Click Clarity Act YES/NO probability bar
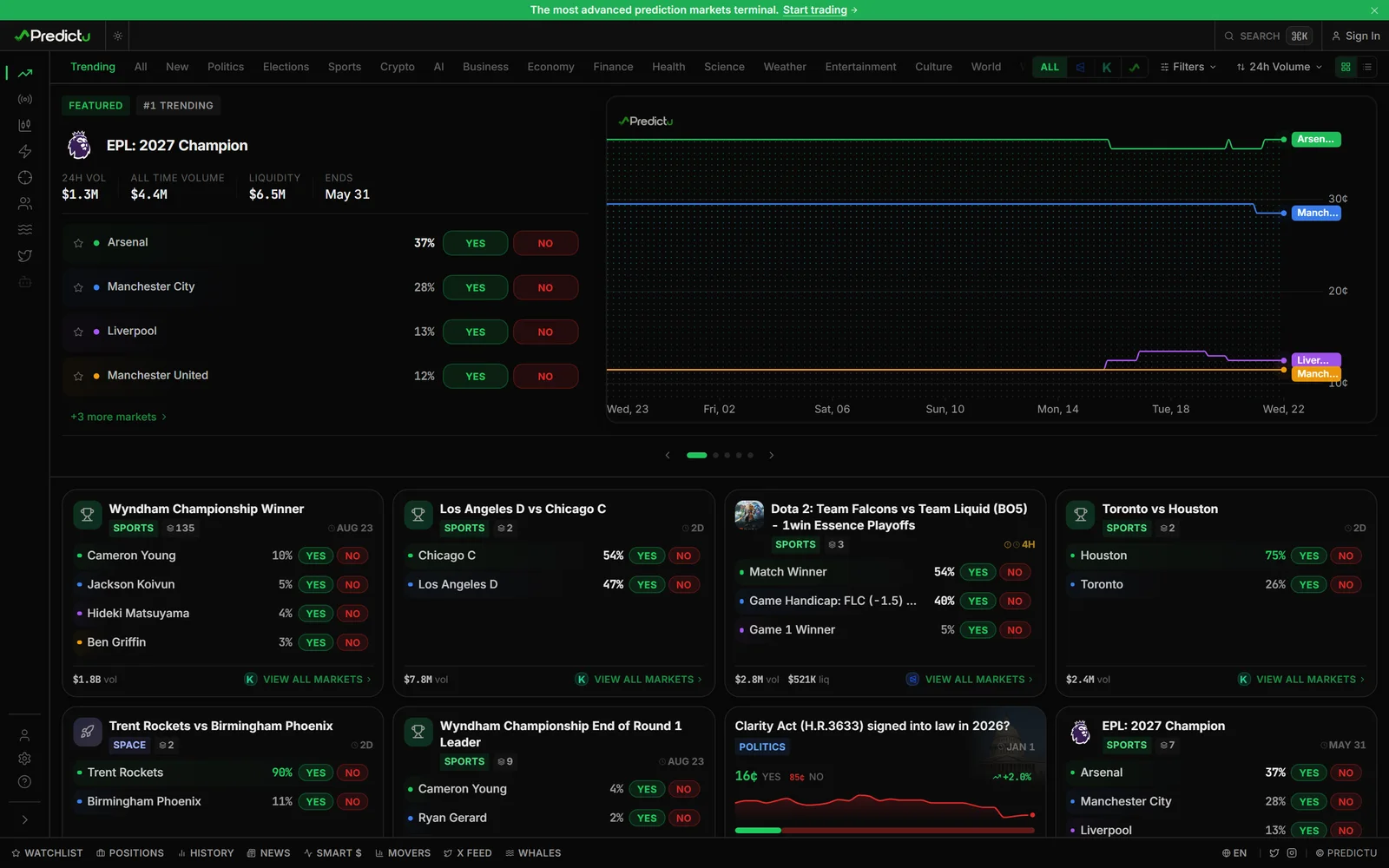 pos(885,831)
